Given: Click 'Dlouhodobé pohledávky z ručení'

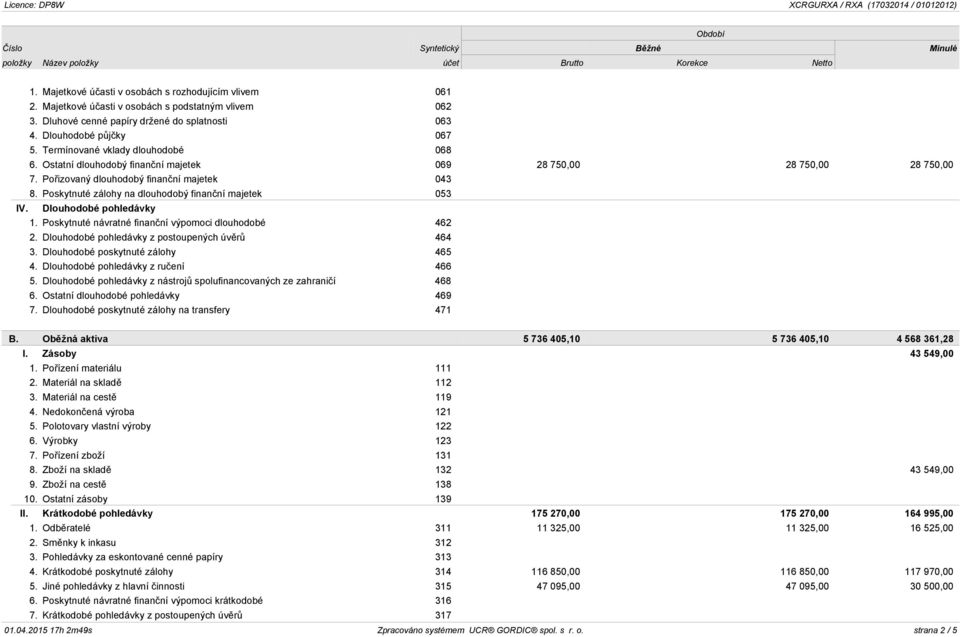Looking at the screenshot, I should [x=113, y=266].
